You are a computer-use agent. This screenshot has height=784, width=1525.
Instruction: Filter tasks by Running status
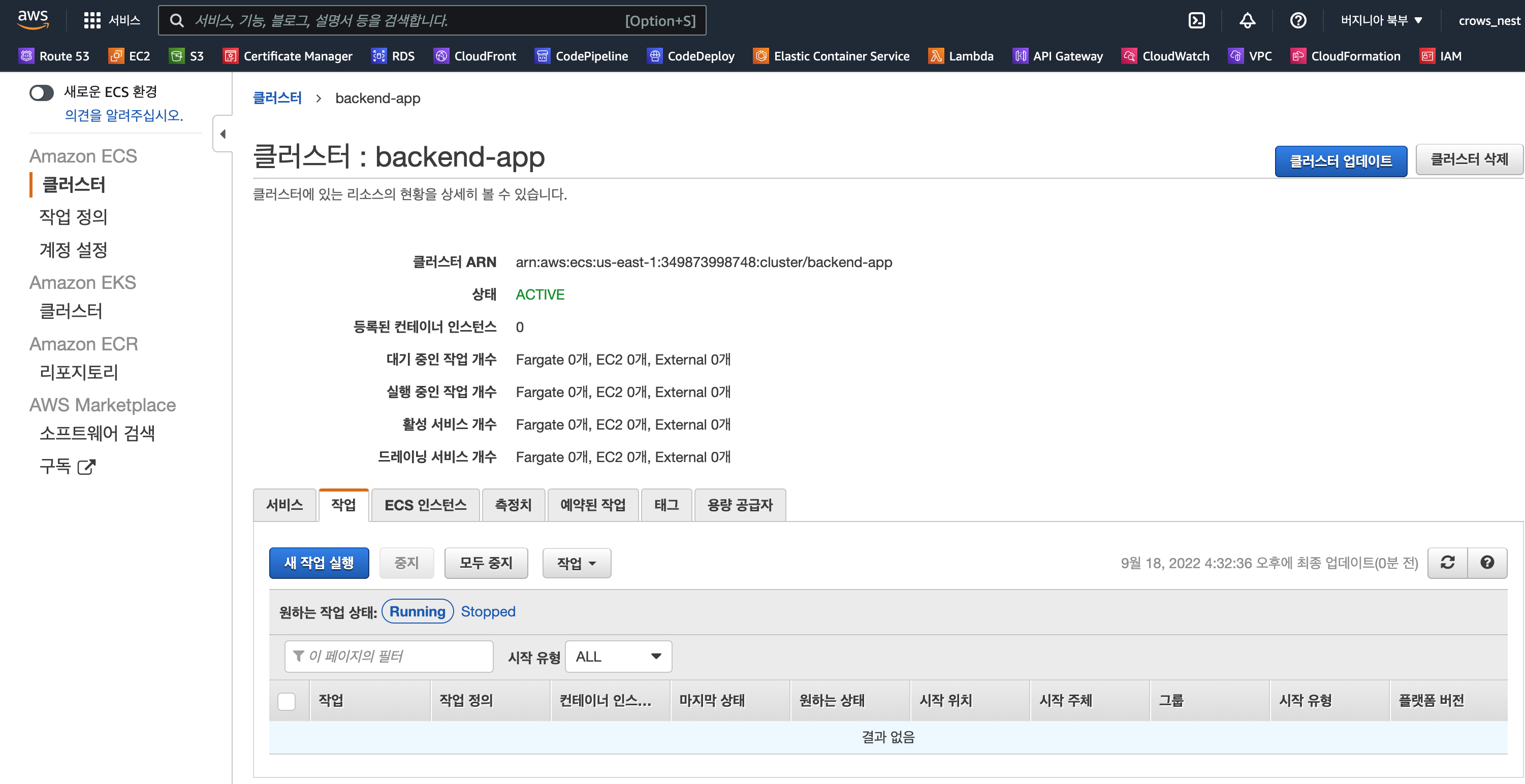coord(418,611)
